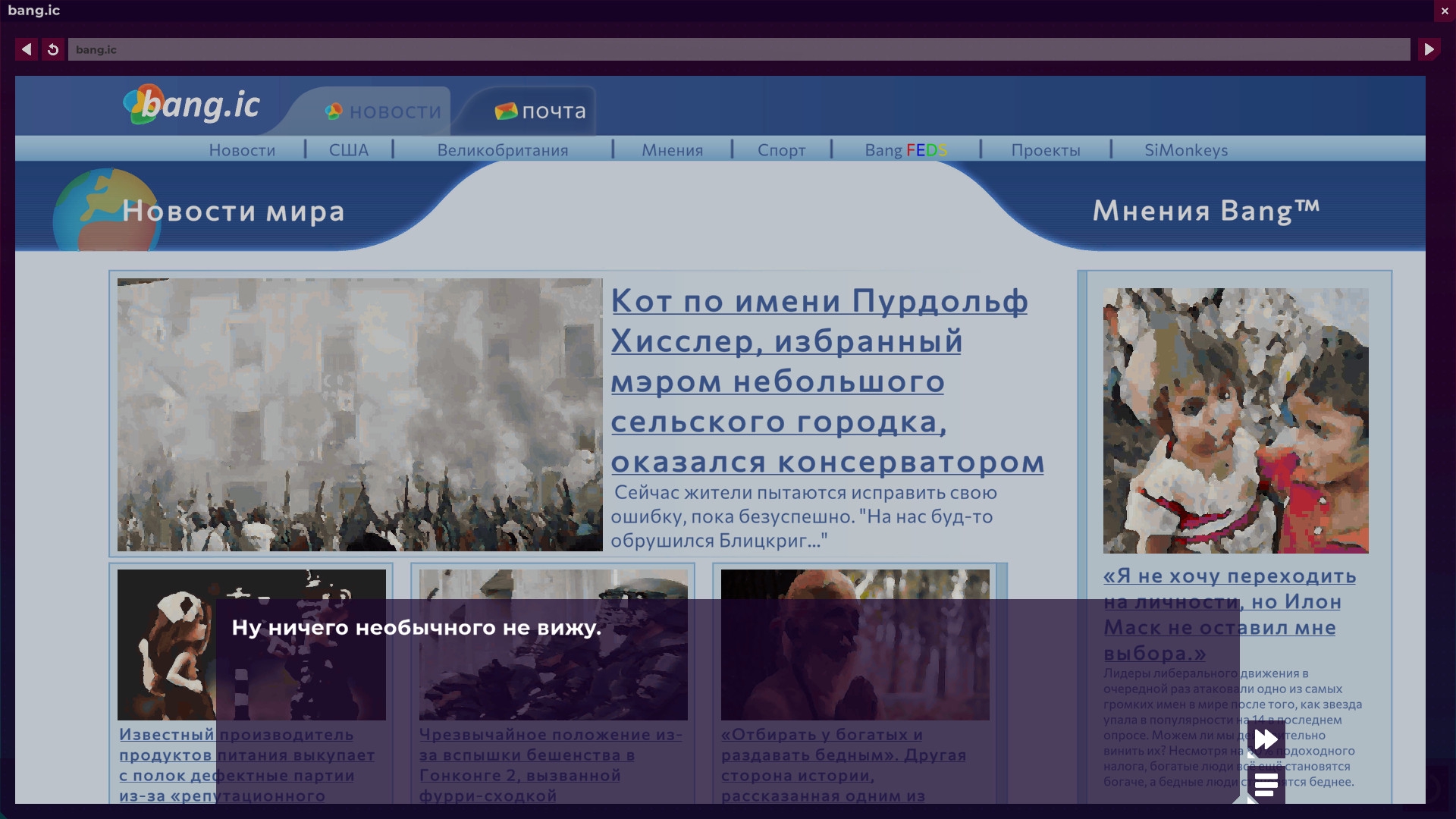Click the browser back arrow button

[x=27, y=49]
